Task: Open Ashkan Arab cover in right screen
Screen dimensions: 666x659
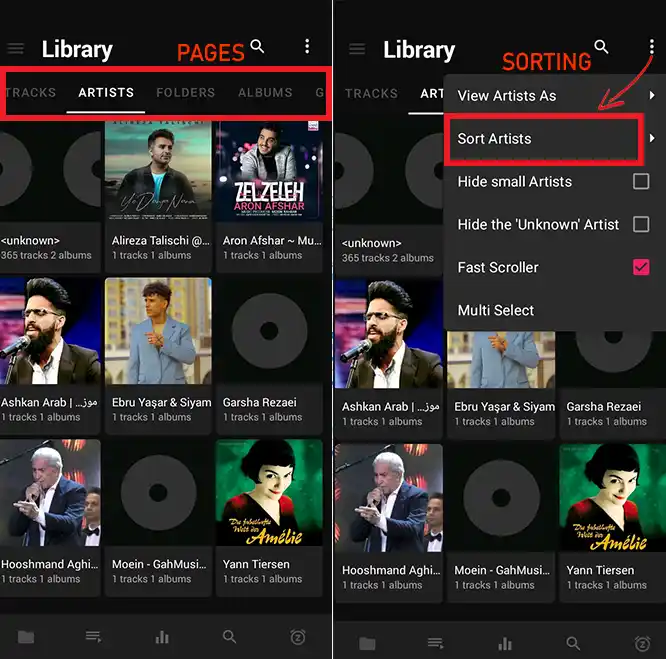Action: [389, 334]
